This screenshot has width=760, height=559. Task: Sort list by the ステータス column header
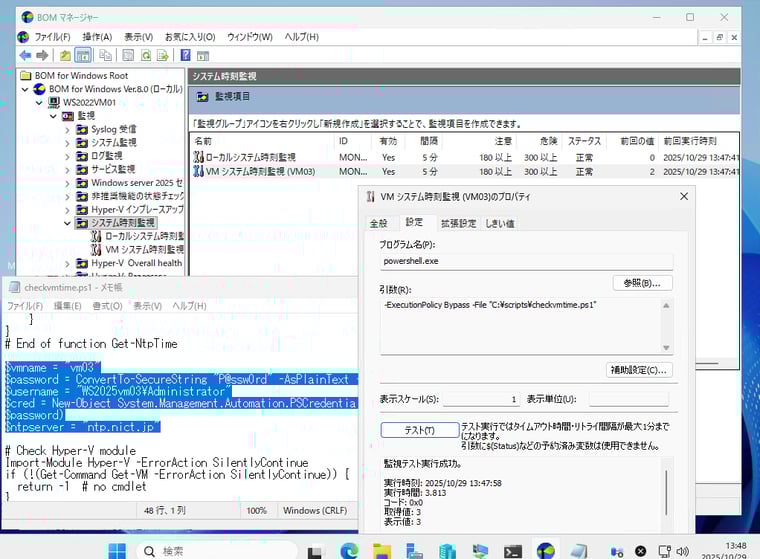tap(584, 141)
